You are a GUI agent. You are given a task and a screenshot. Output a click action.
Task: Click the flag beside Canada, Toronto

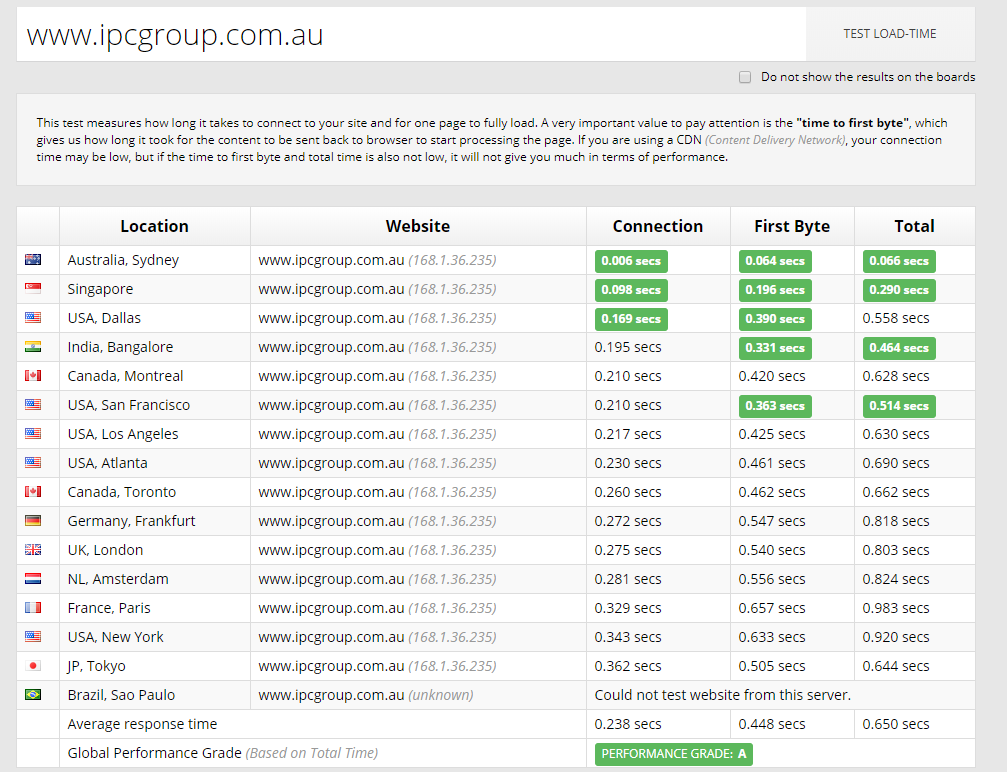tap(33, 492)
